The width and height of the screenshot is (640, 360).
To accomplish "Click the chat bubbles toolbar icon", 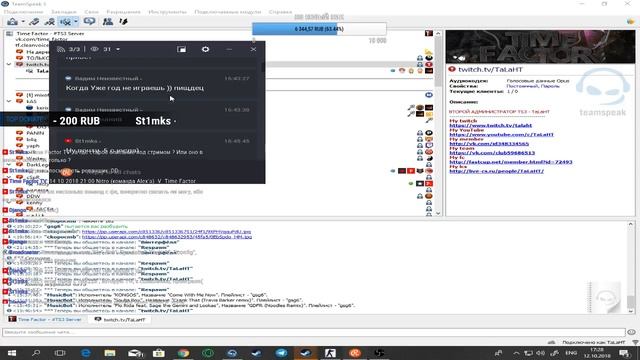I will click(89, 21).
